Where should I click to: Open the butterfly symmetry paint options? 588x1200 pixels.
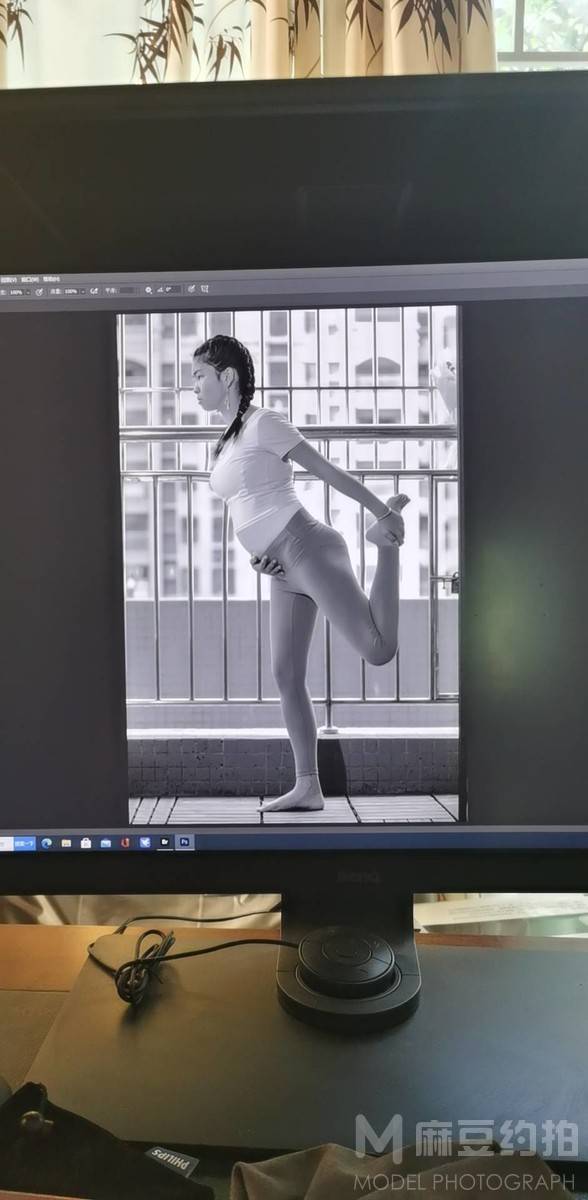(204, 289)
